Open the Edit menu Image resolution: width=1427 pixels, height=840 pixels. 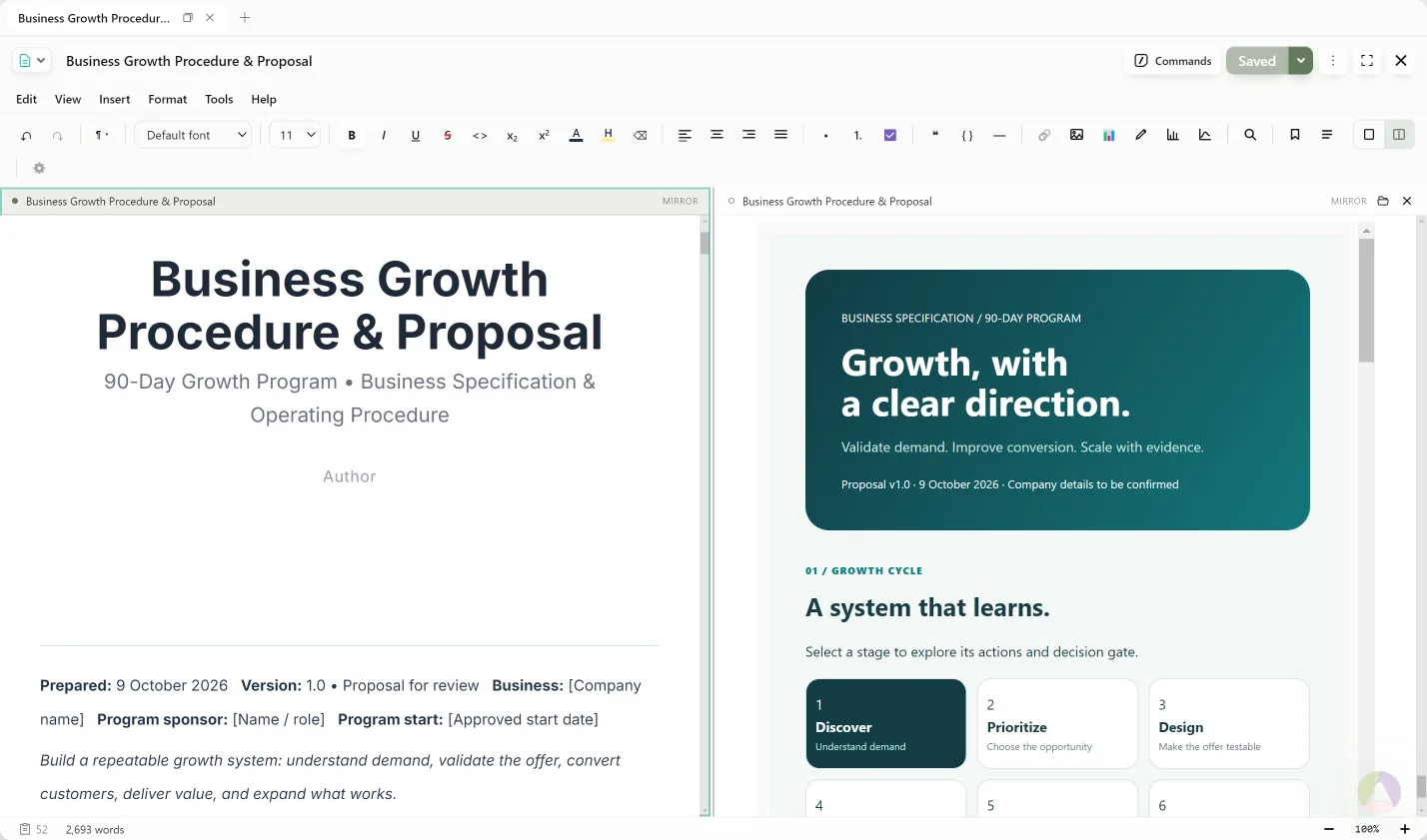click(27, 99)
